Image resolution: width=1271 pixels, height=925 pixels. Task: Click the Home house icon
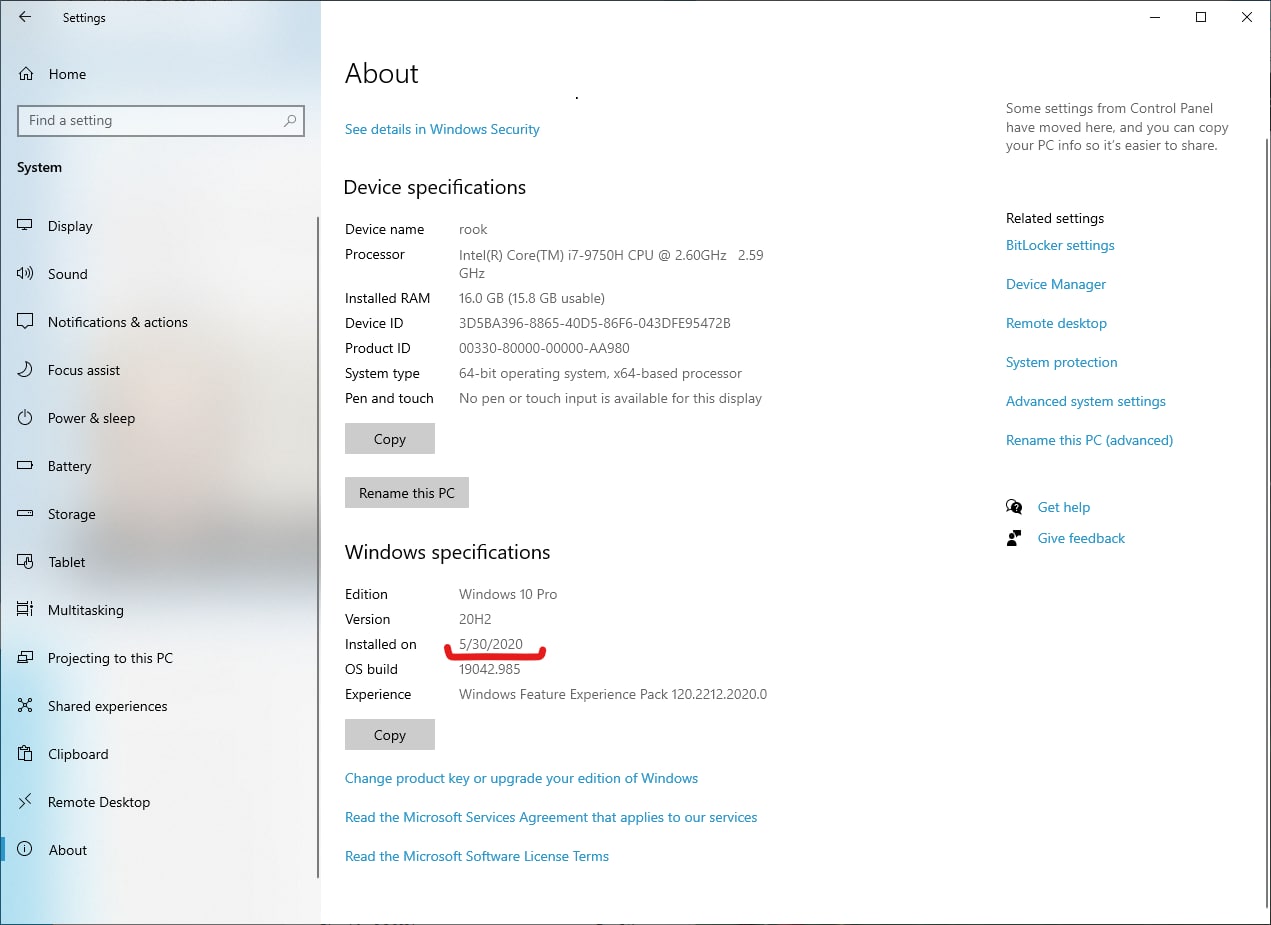coord(26,74)
